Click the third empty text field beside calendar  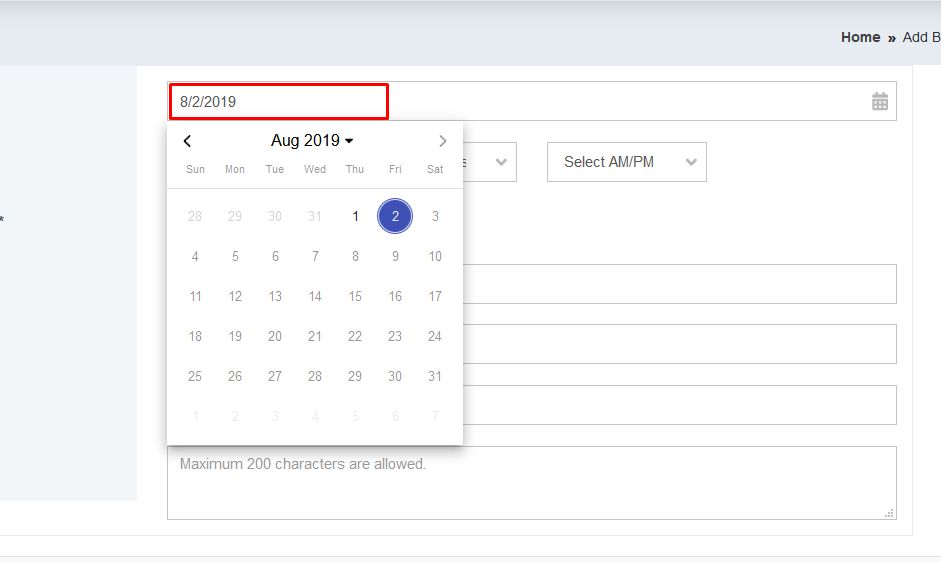click(x=680, y=405)
